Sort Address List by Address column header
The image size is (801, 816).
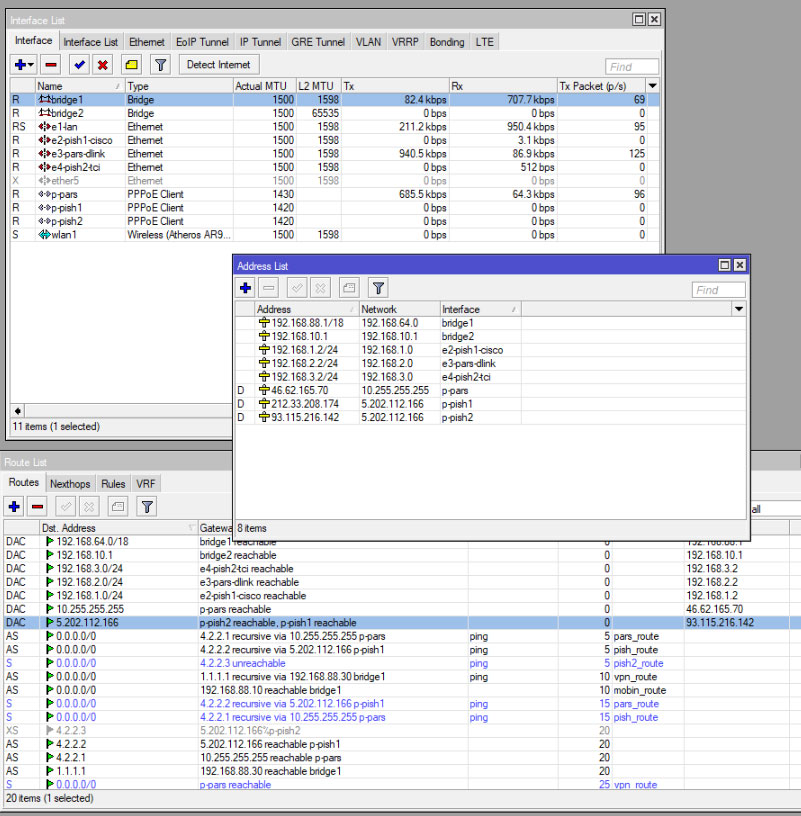coord(307,309)
